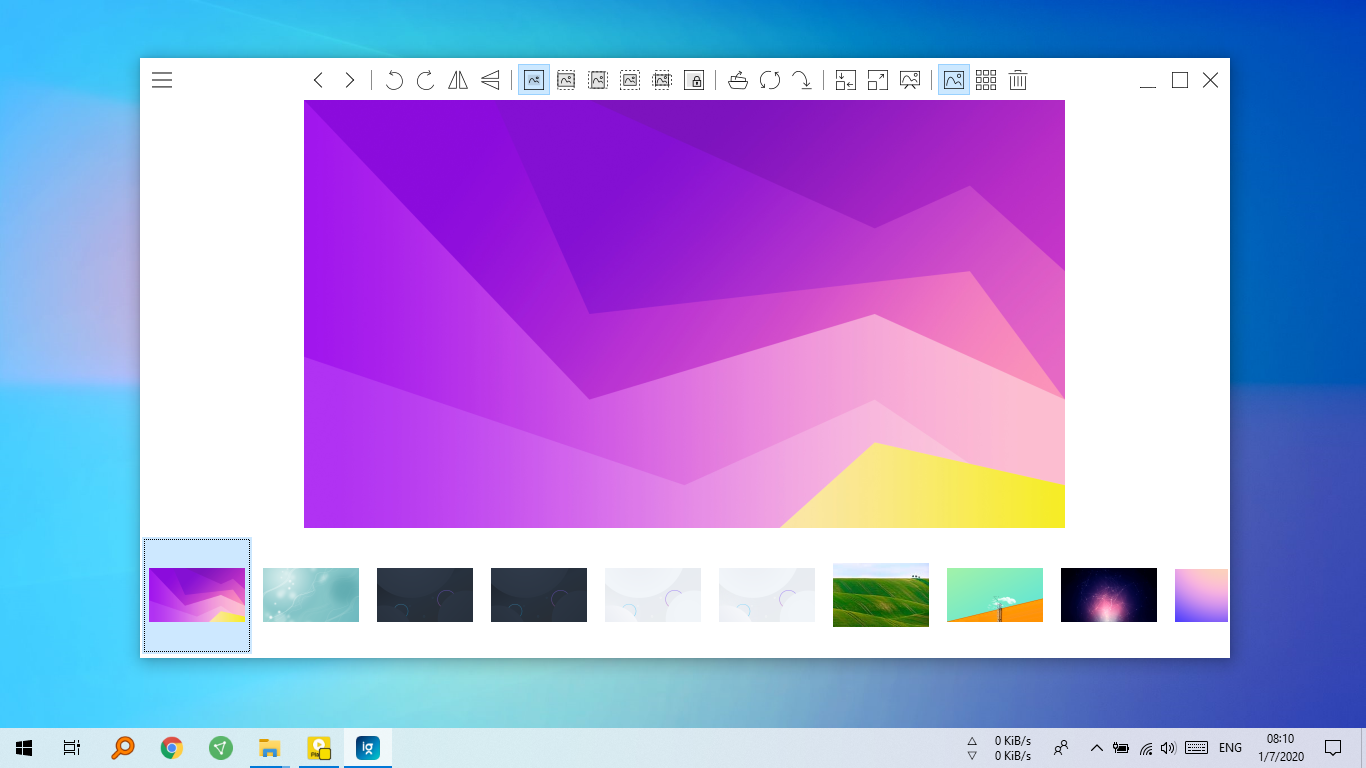Viewport: 1366px width, 768px height.
Task: Select the purple geometric thumbnail
Action: pyautogui.click(x=197, y=595)
